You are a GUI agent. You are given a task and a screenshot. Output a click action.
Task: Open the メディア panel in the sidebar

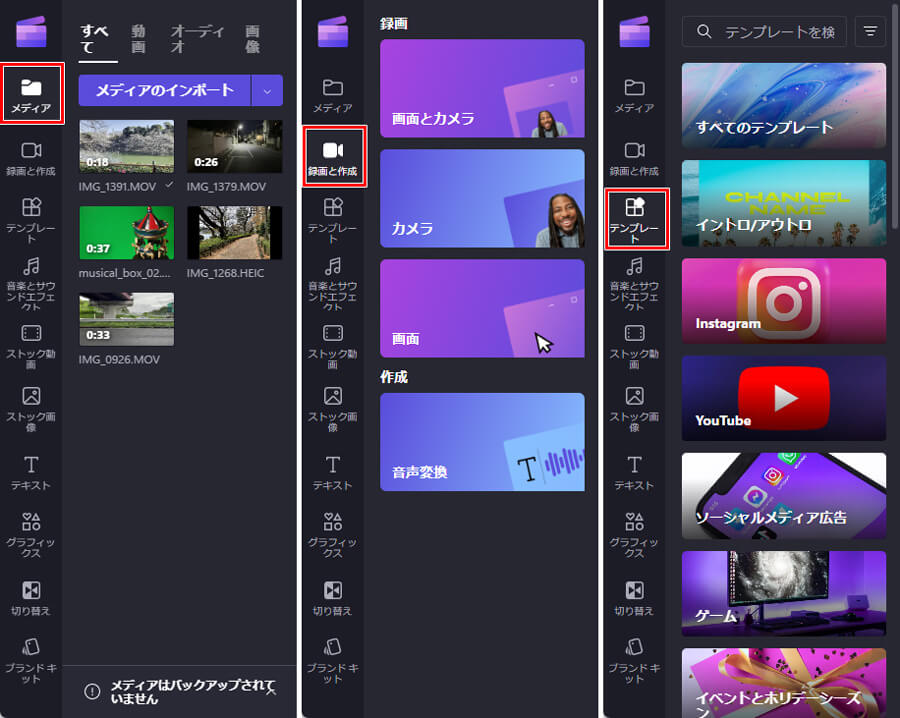30,93
